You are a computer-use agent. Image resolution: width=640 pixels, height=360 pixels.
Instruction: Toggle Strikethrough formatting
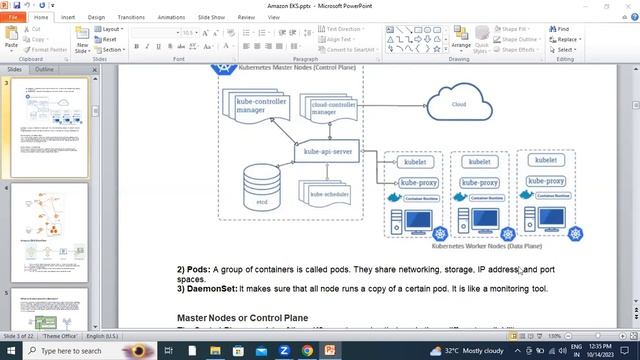(x=181, y=46)
